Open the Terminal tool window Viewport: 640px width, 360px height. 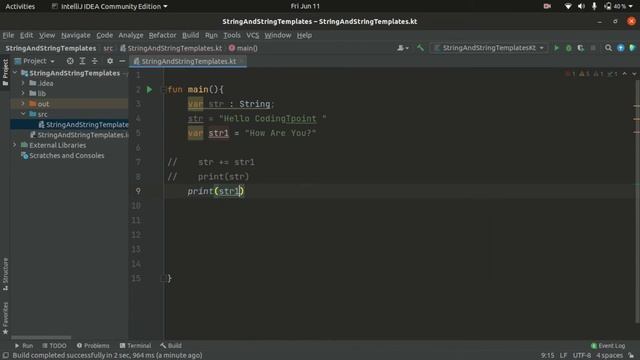pyautogui.click(x=136, y=346)
